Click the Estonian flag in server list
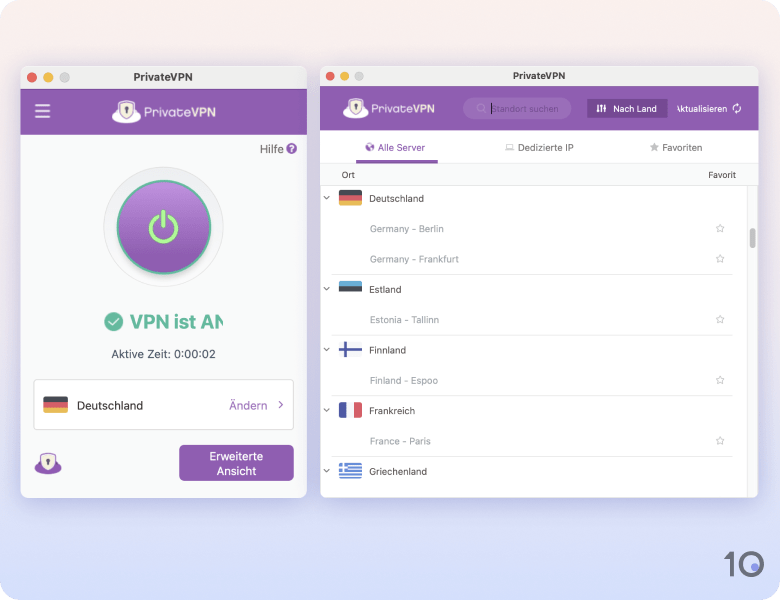The height and width of the screenshot is (600, 780). (350, 287)
